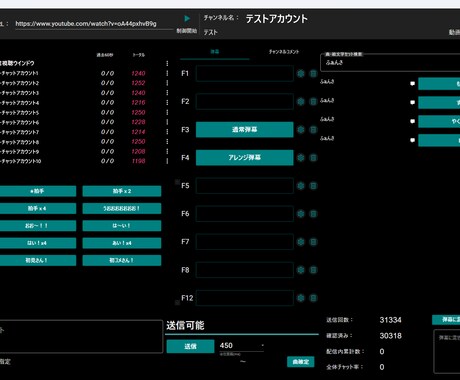Open settings gear for the F1 slot
Viewport: 460px width, 380px height.
tap(301, 74)
